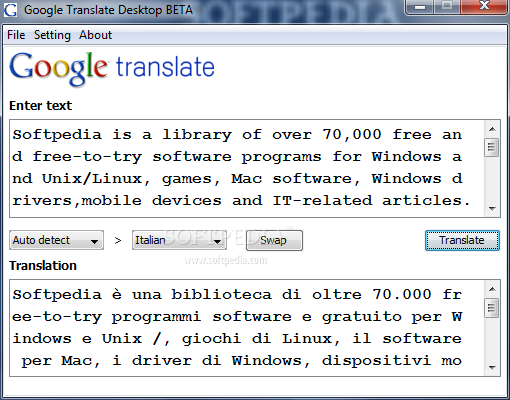This screenshot has height=400, width=510.
Task: Open the About menu
Action: 95,35
